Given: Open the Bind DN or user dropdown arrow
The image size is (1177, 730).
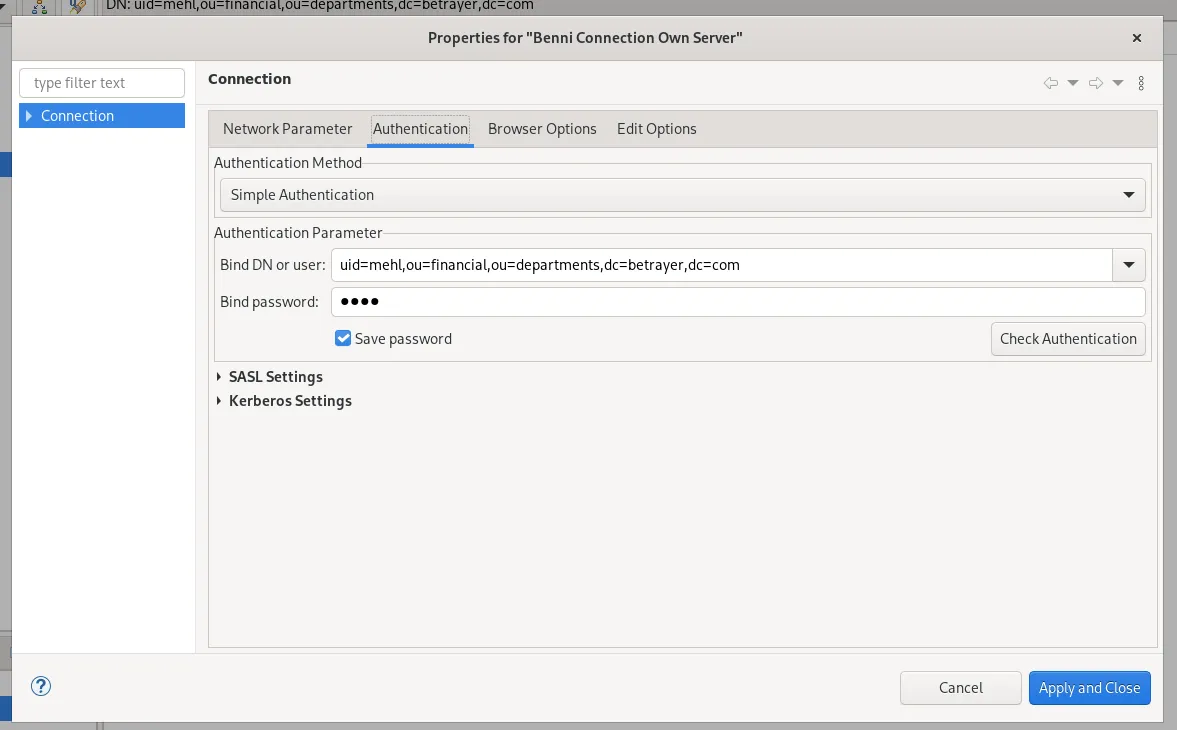Looking at the screenshot, I should coord(1129,265).
